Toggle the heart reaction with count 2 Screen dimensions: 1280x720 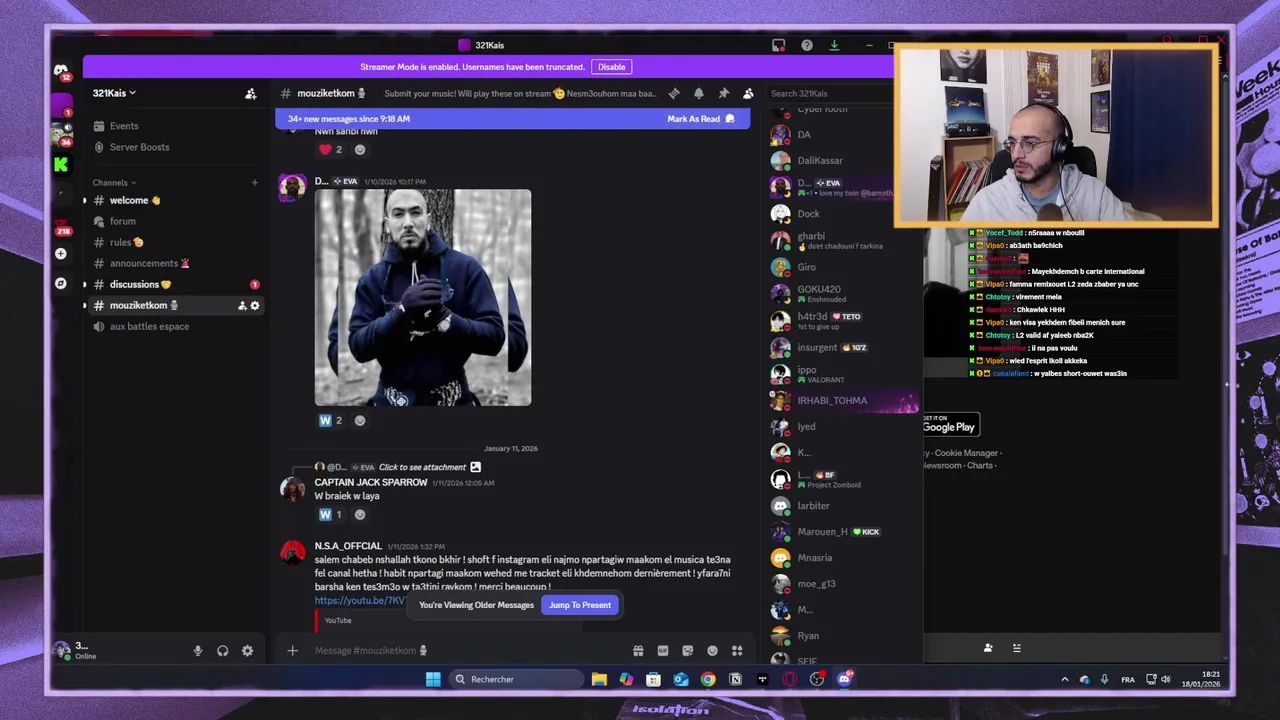(331, 150)
